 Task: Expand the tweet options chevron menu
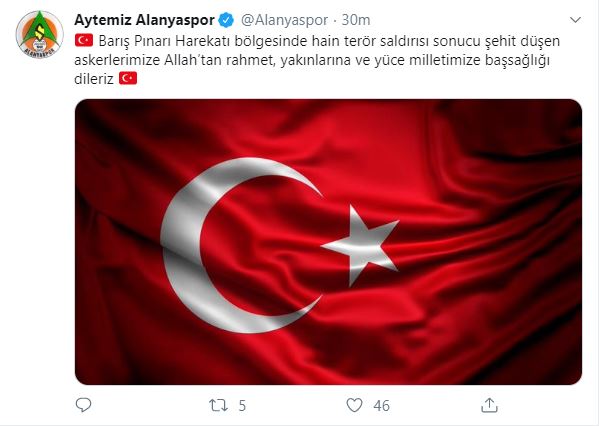(x=575, y=20)
